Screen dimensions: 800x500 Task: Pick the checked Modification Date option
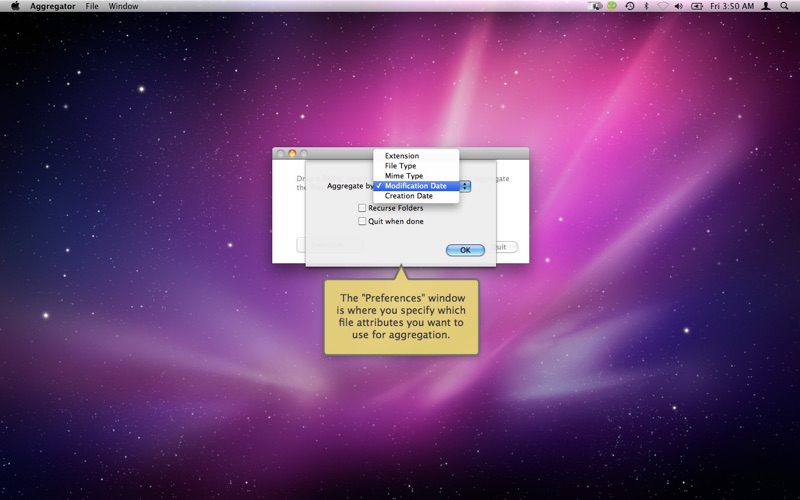pyautogui.click(x=416, y=186)
